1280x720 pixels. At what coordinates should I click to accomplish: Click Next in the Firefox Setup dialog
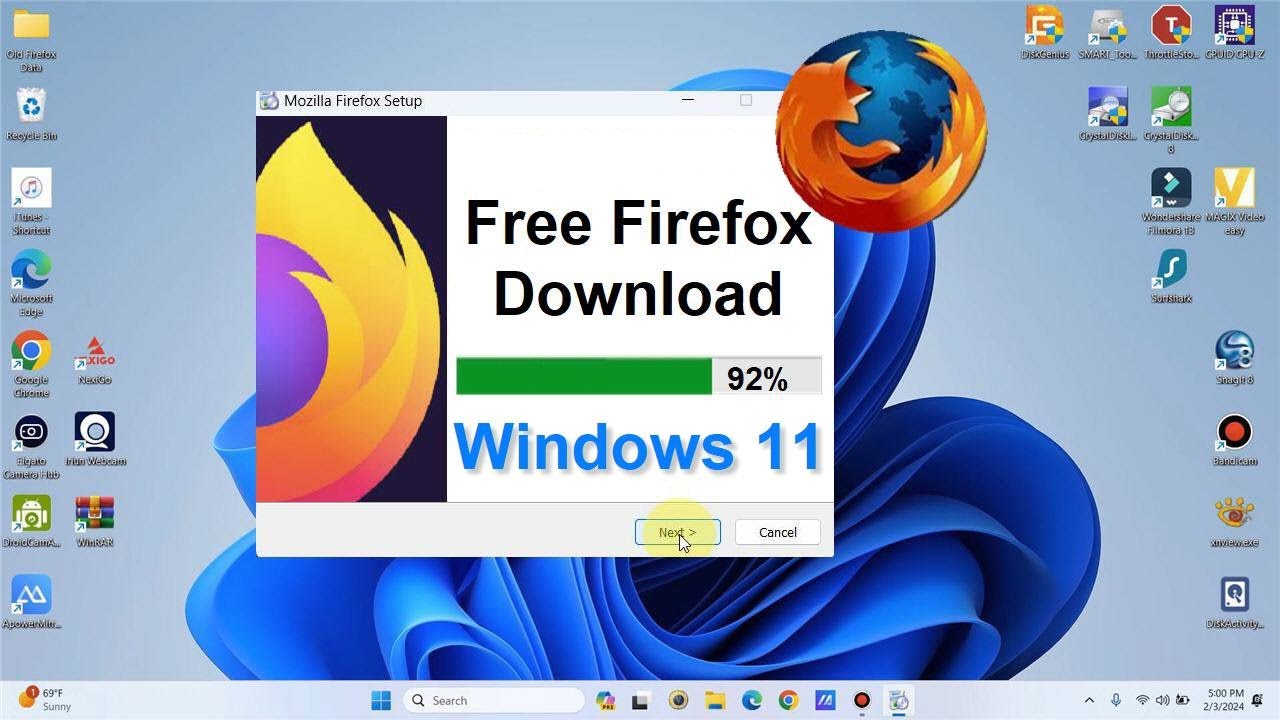(x=677, y=532)
